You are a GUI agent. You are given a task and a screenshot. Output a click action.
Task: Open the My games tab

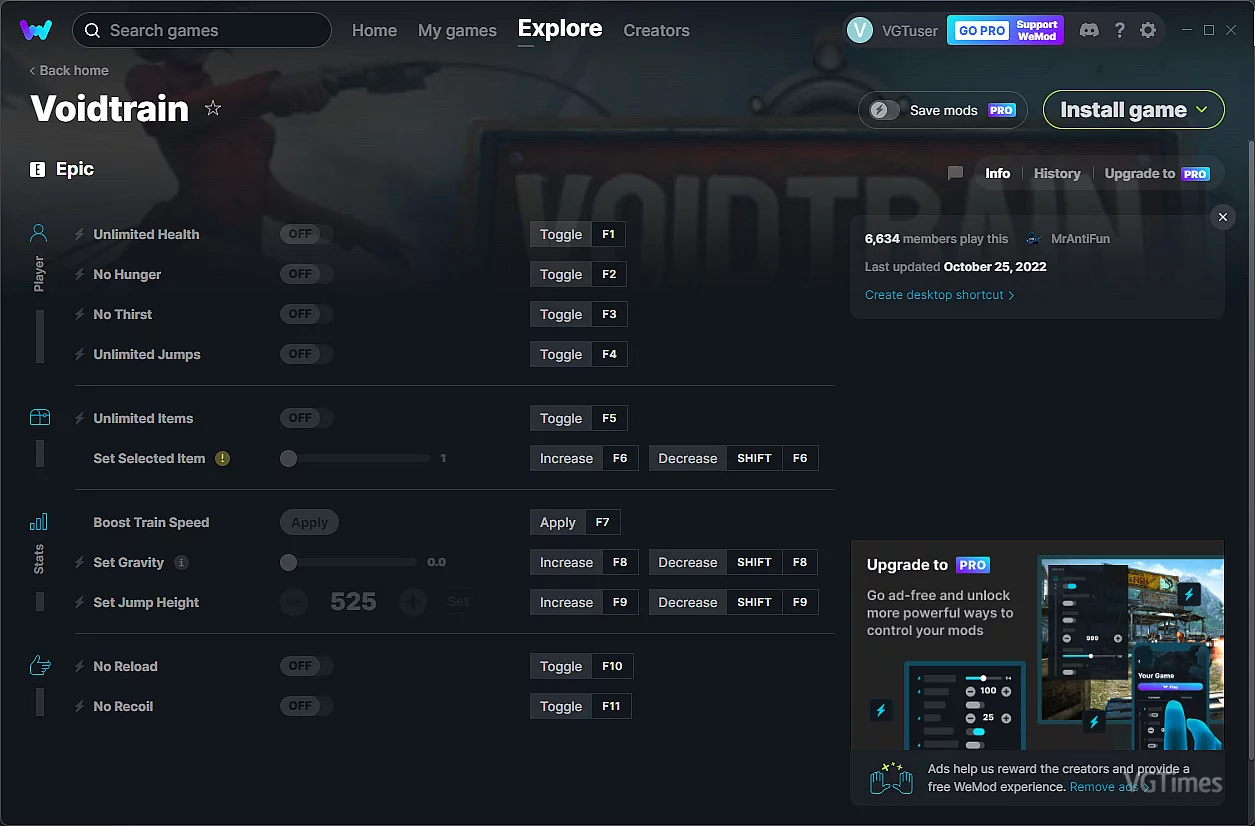457,30
